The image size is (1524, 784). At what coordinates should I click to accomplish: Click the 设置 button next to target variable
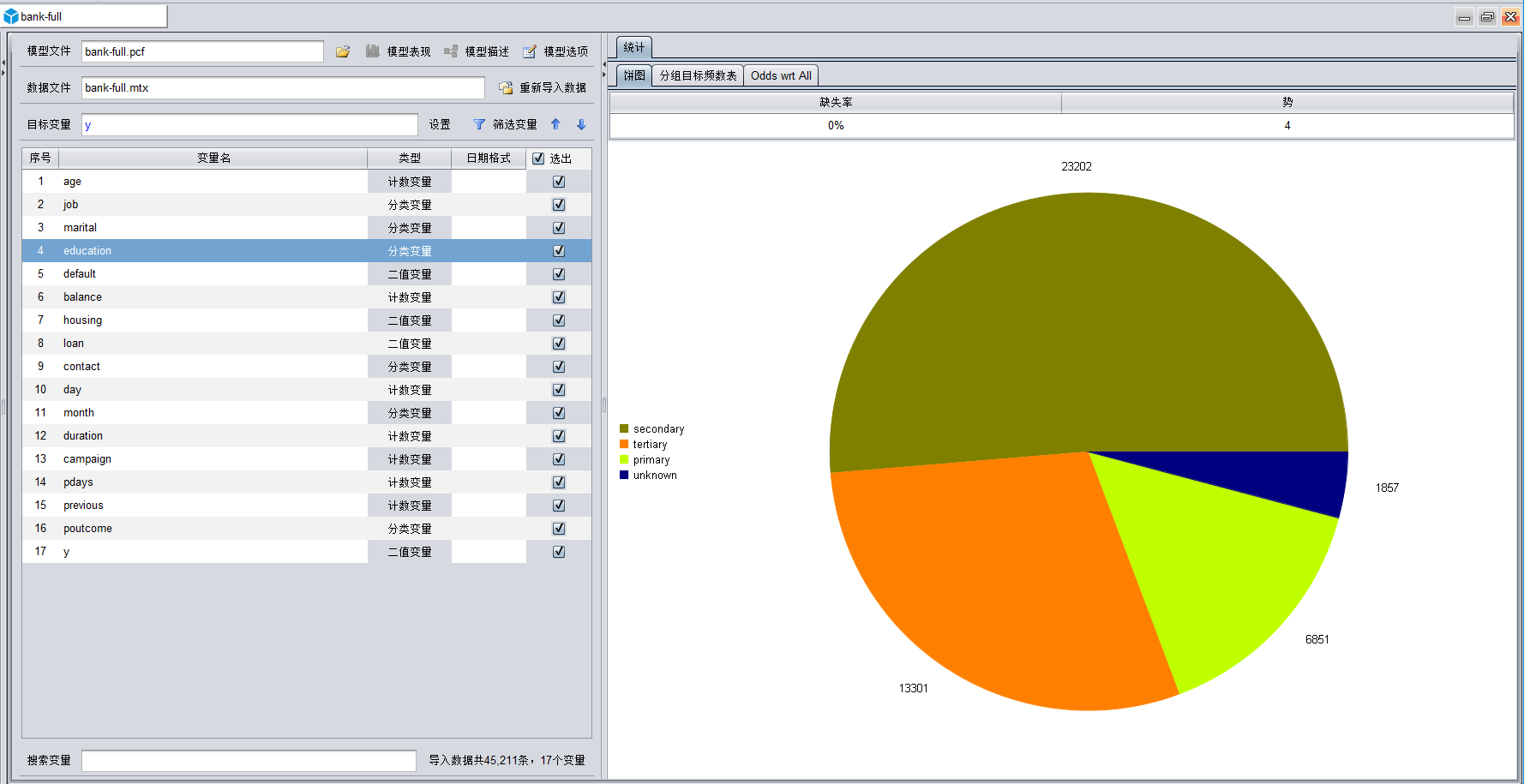[x=440, y=124]
